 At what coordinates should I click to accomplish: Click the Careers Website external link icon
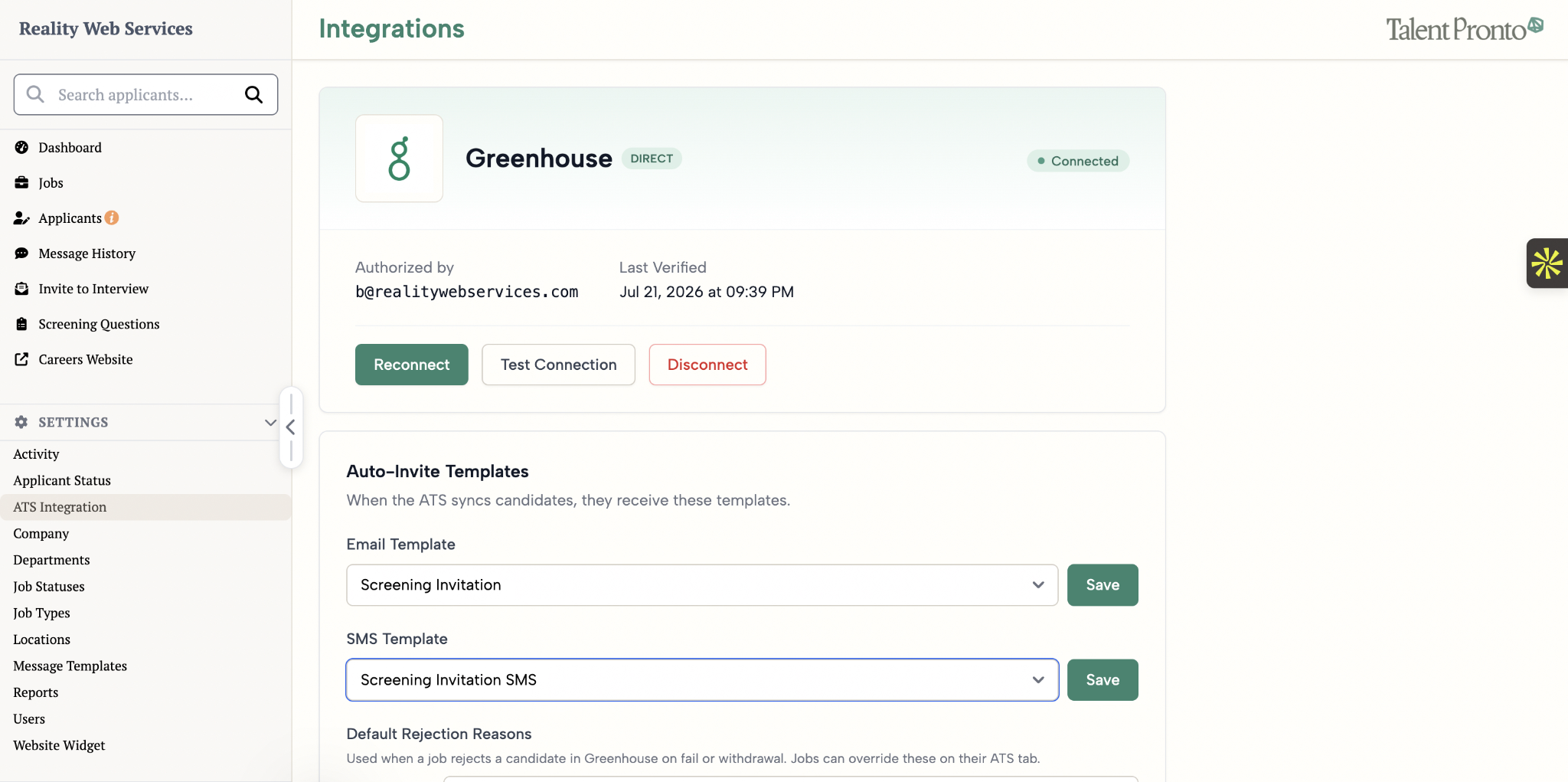(21, 359)
